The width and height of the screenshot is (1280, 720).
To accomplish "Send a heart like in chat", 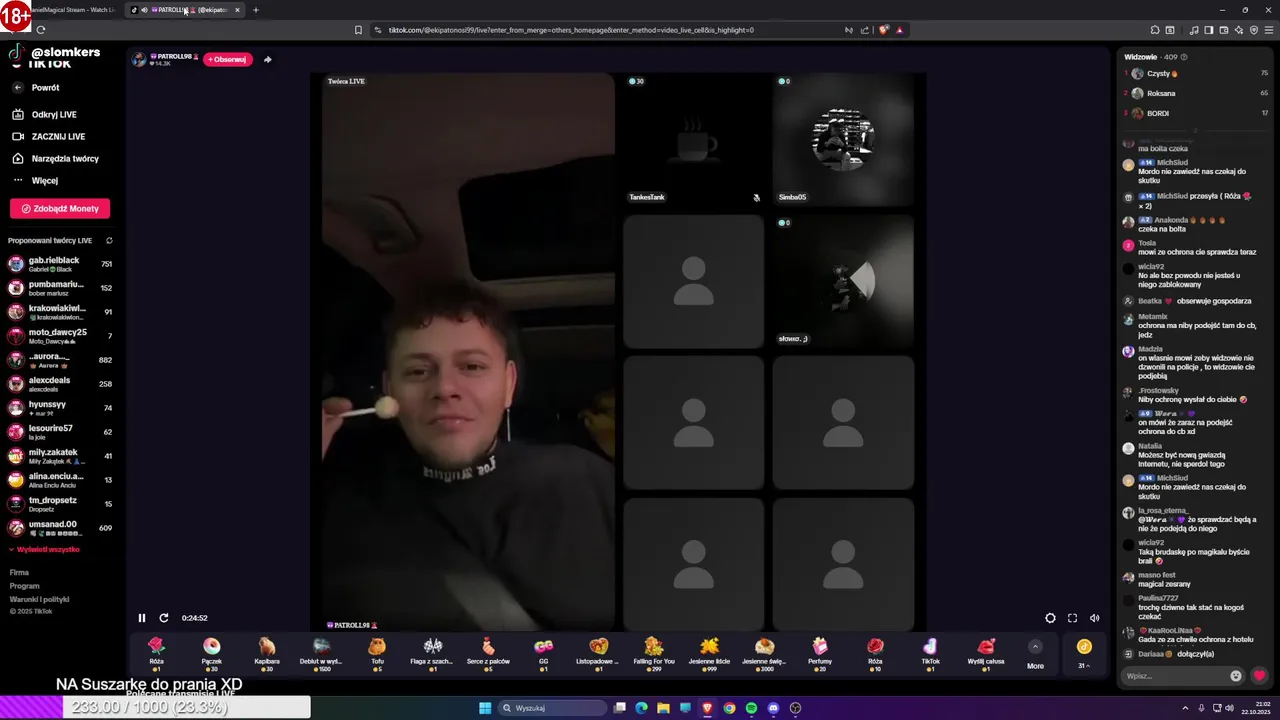I will (x=1259, y=676).
